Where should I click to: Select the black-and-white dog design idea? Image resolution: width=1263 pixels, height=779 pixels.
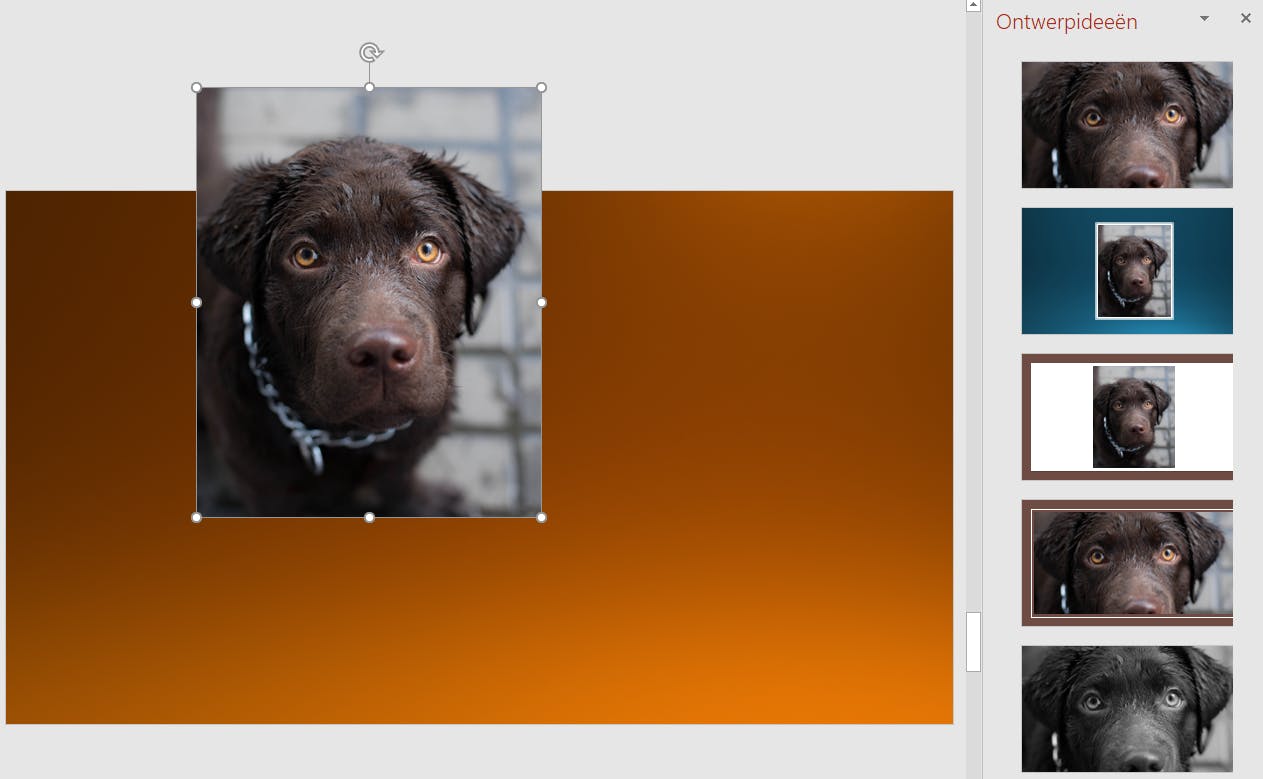pyautogui.click(x=1127, y=709)
